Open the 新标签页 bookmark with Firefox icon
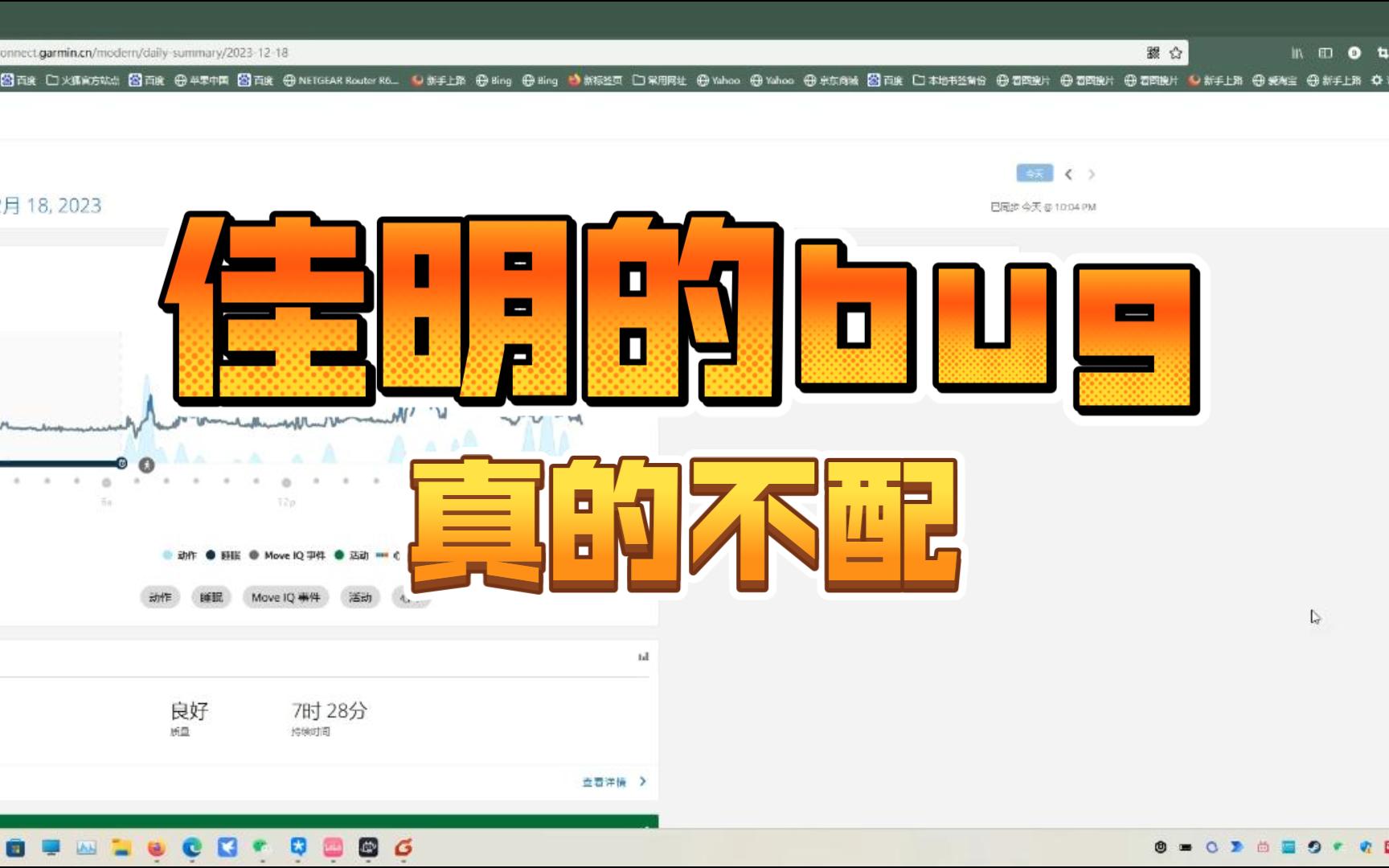Screen dimensions: 1389x868 tap(596, 80)
